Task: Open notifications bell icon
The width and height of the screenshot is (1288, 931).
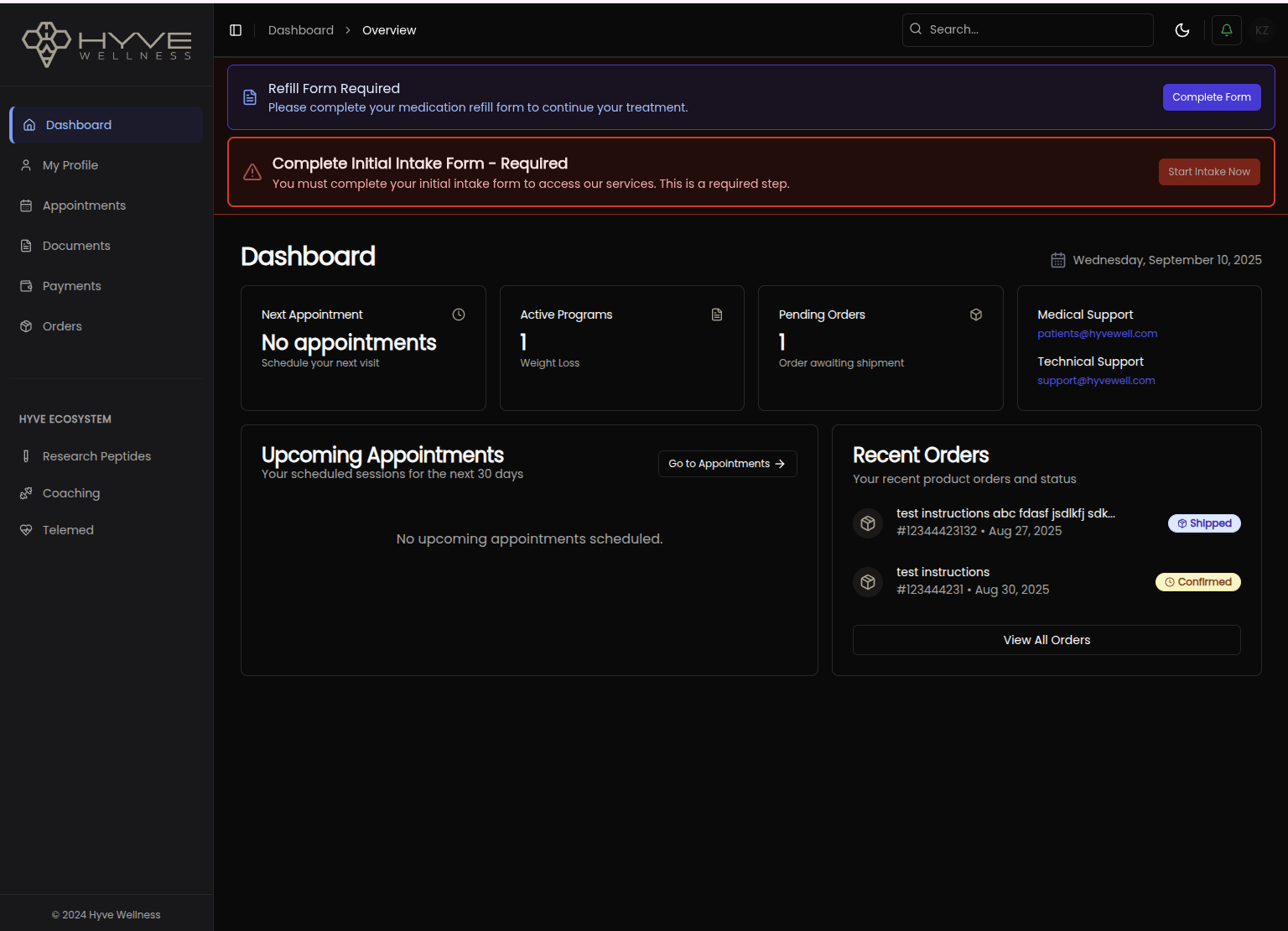Action: (1226, 30)
